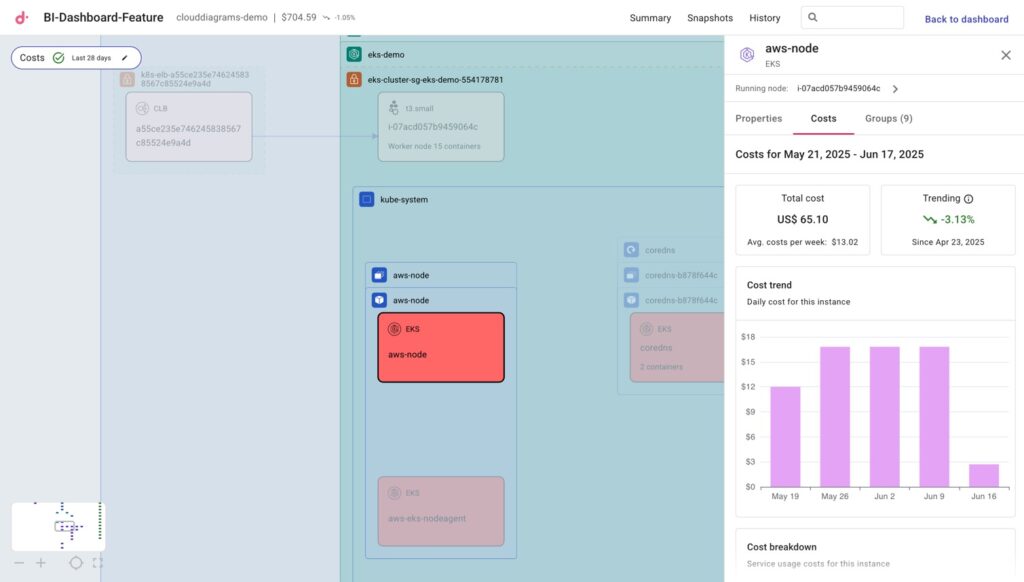Click the minimap thumbnail
This screenshot has height=582, width=1024.
click(x=58, y=526)
